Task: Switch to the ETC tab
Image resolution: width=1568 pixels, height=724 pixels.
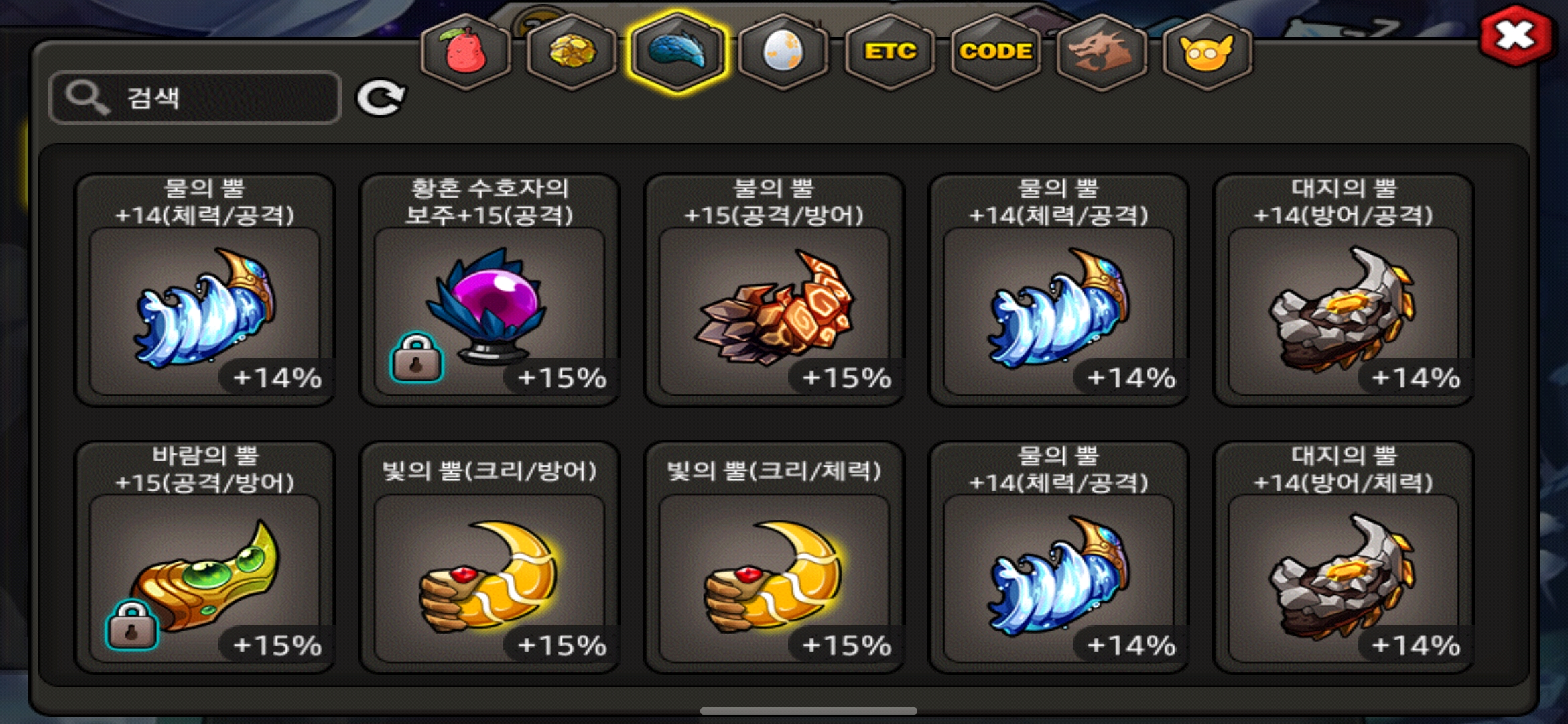Action: click(x=889, y=52)
